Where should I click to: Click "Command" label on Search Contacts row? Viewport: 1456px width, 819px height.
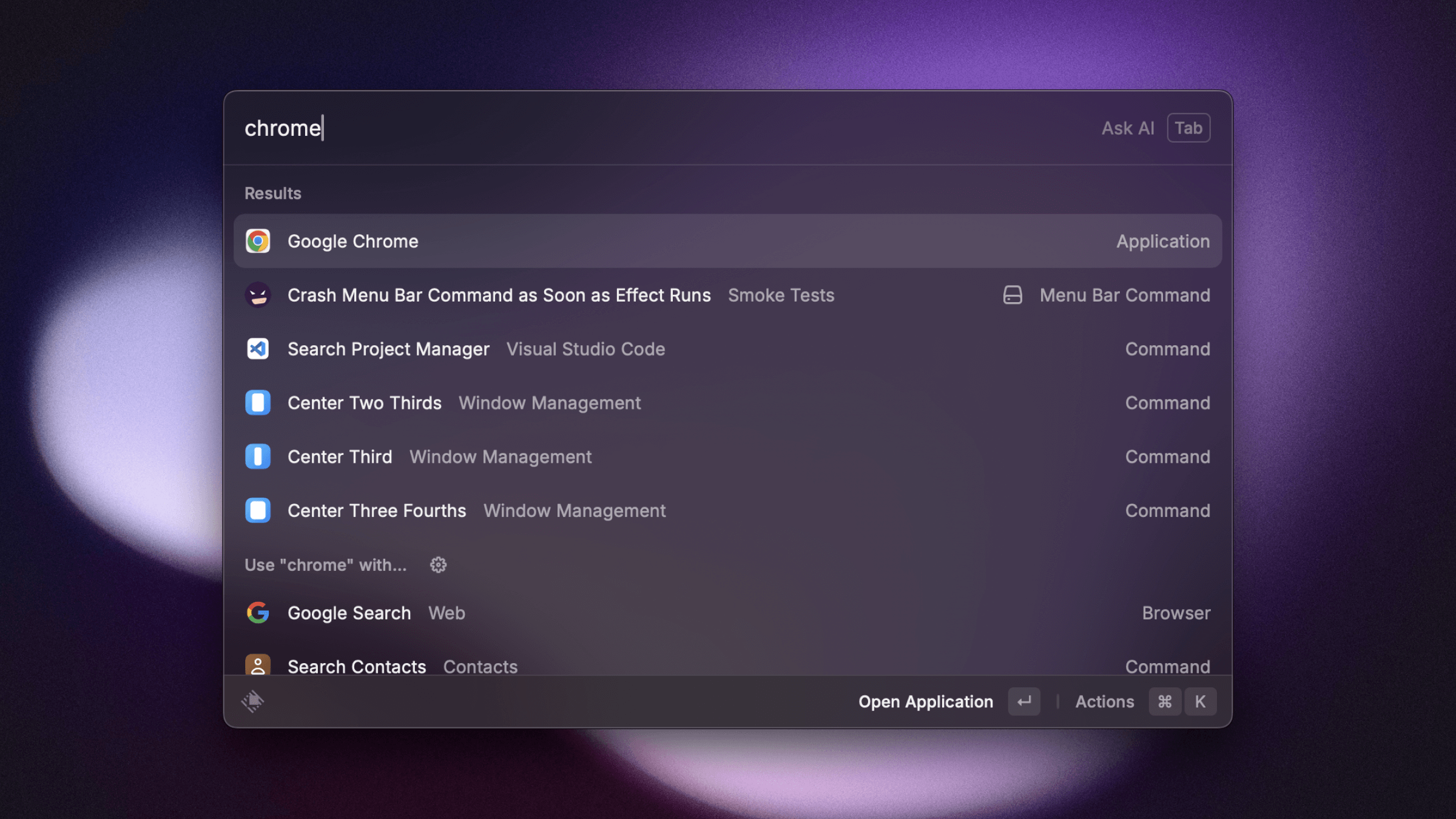tap(1168, 667)
